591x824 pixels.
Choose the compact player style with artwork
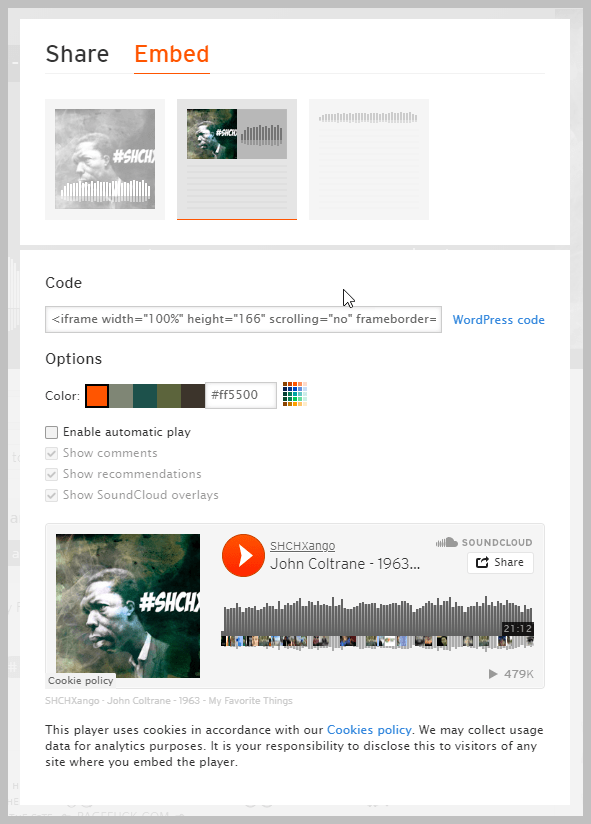coord(237,159)
